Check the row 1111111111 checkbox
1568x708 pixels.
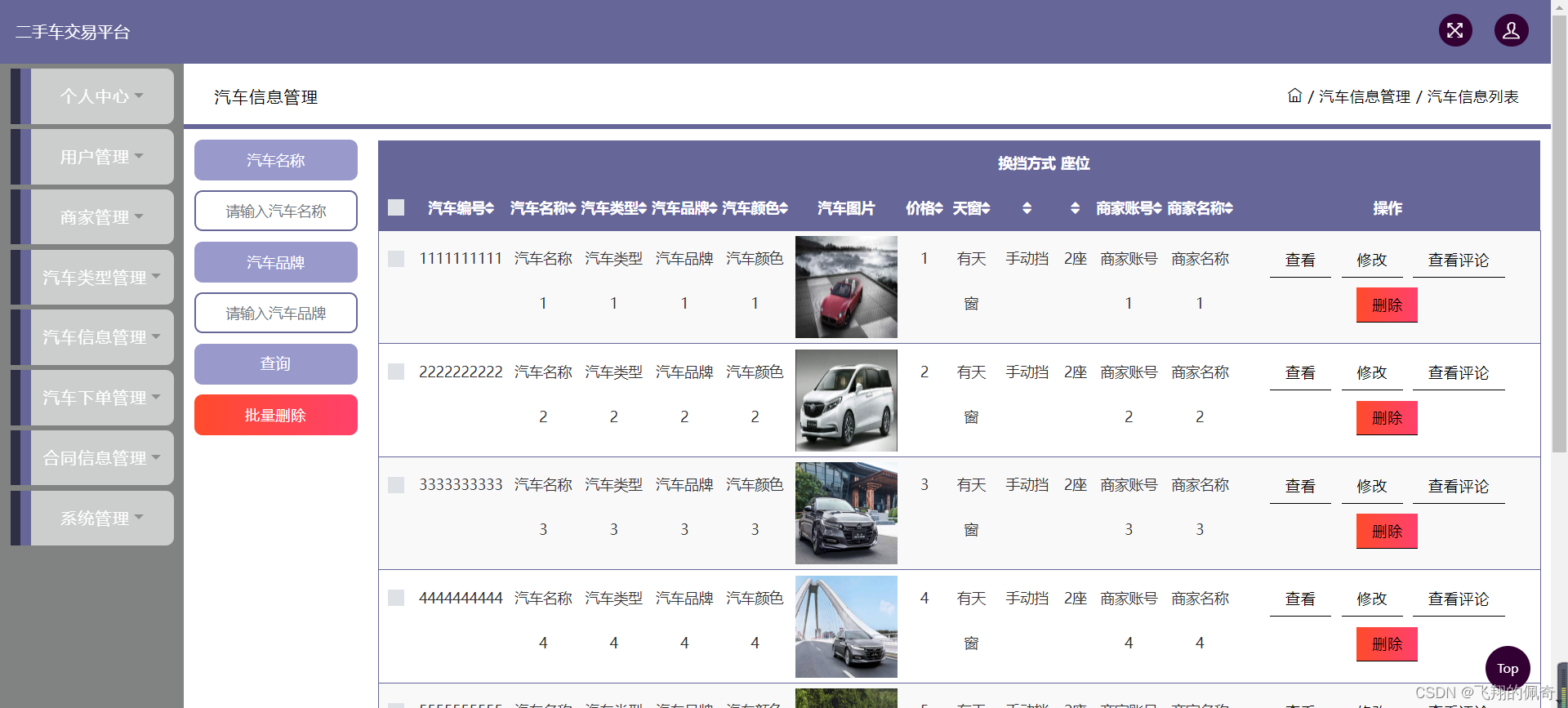point(396,259)
